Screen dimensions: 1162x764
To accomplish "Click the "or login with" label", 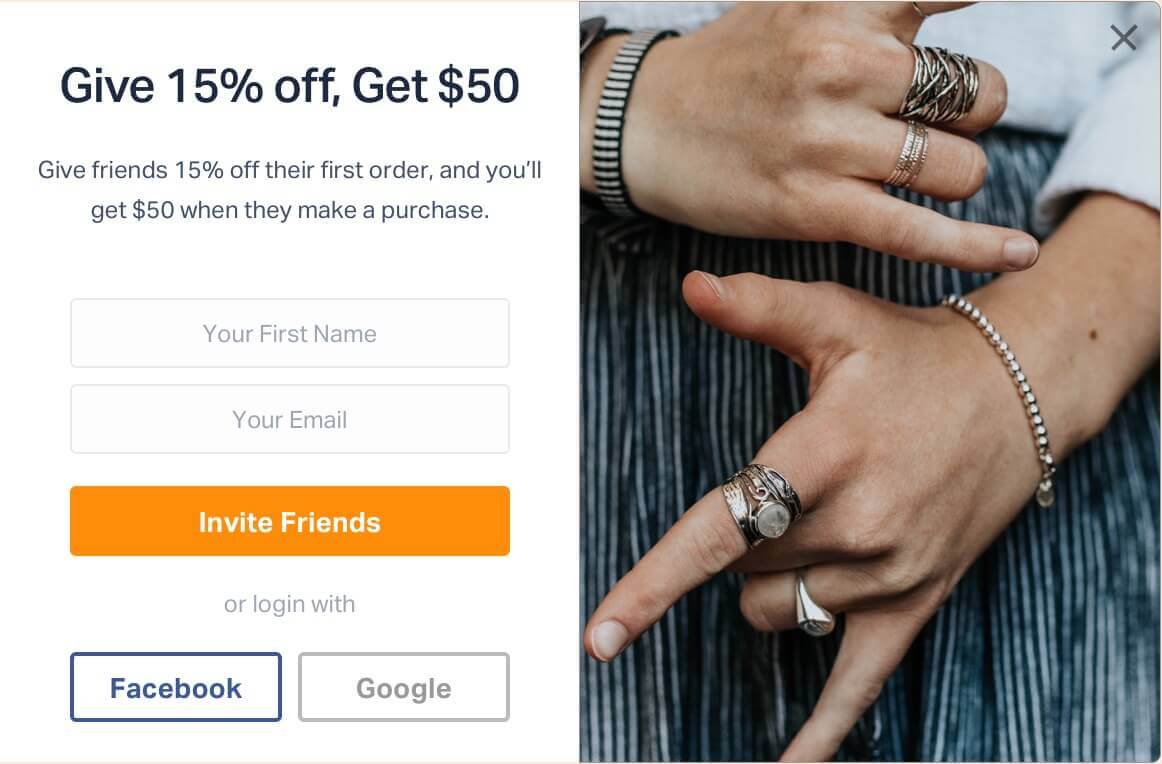I will pos(289,604).
